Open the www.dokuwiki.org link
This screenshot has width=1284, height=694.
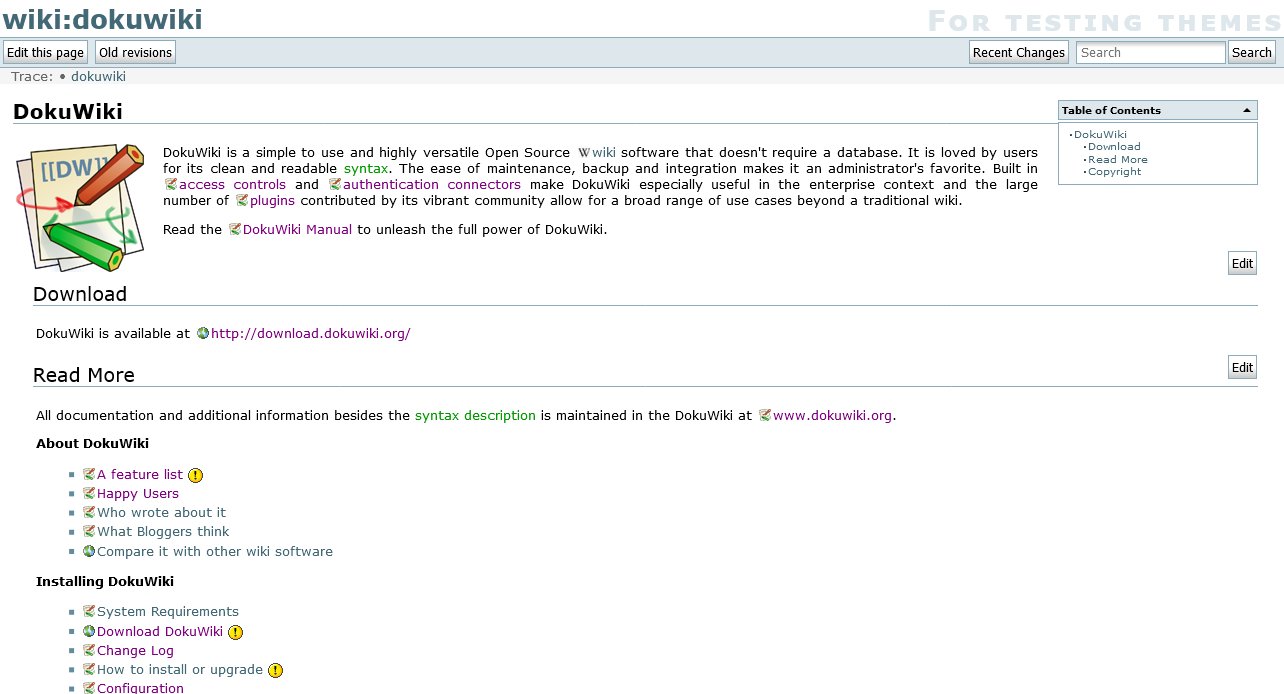[832, 416]
